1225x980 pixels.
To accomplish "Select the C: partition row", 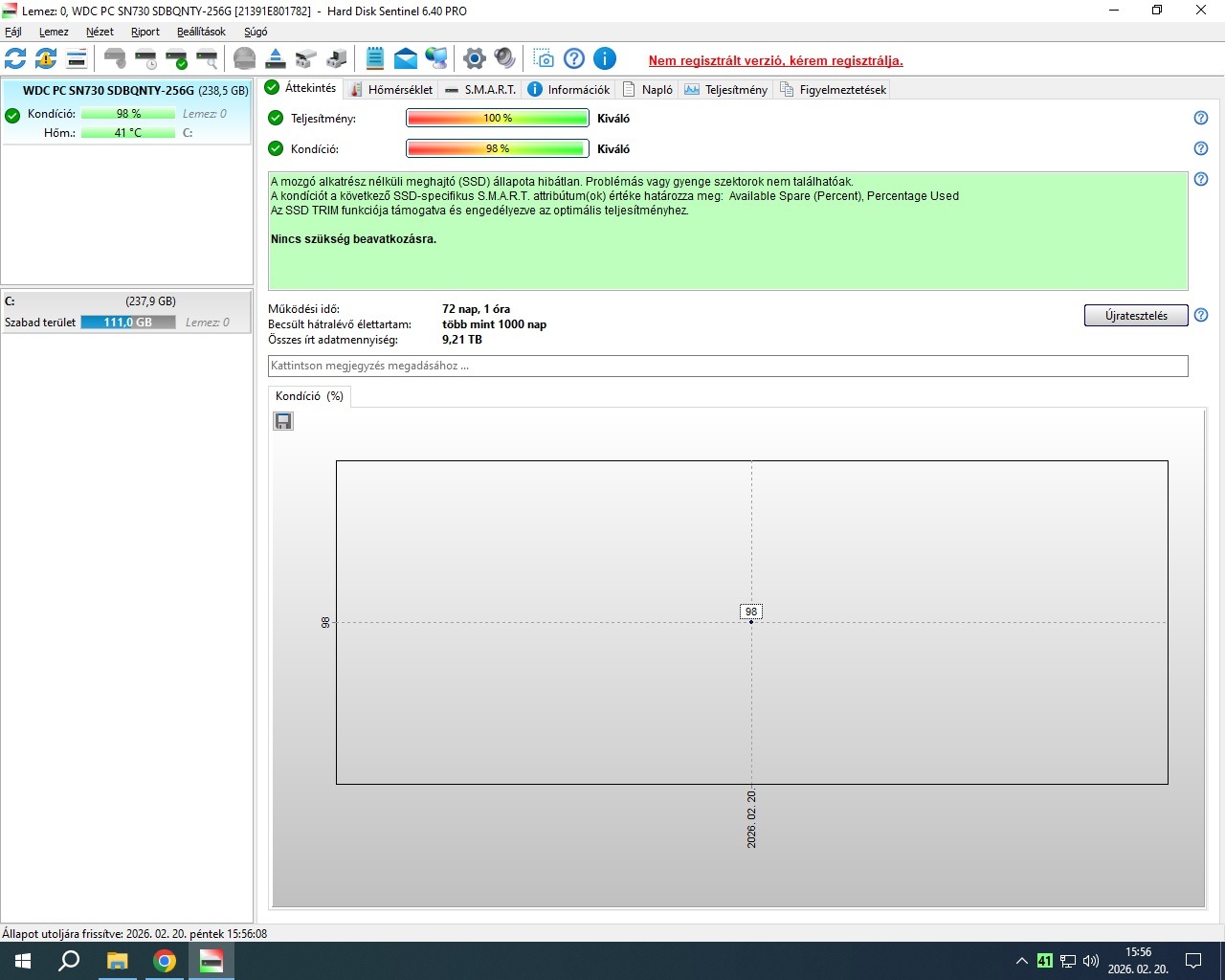I will pos(126,312).
